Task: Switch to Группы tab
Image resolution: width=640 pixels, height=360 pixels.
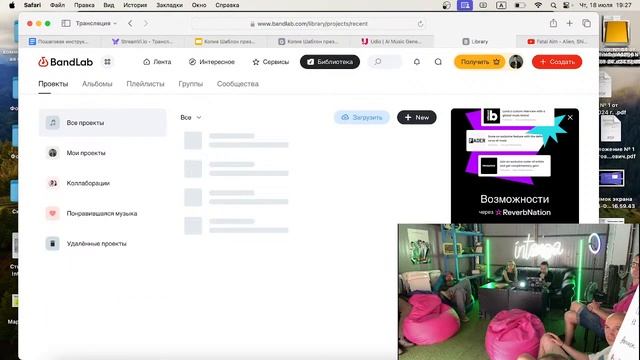Action: 191,84
